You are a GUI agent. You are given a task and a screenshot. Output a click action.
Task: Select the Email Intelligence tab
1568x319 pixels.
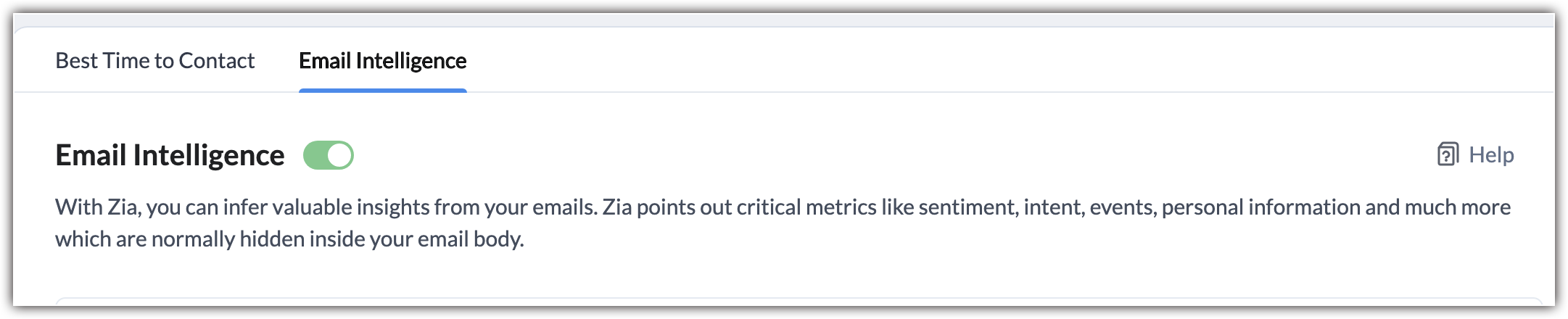tap(382, 61)
